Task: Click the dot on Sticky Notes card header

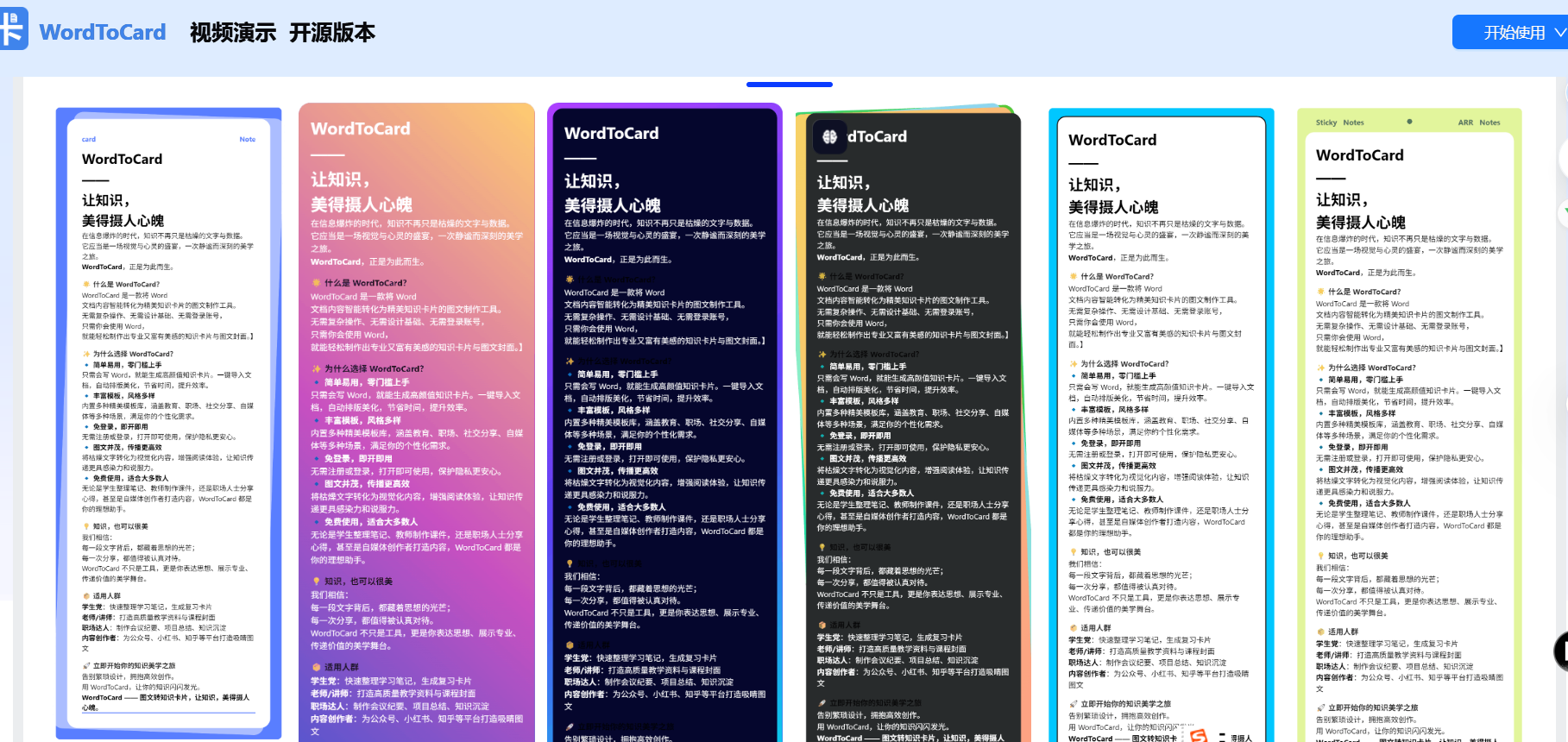Action: (x=1409, y=122)
